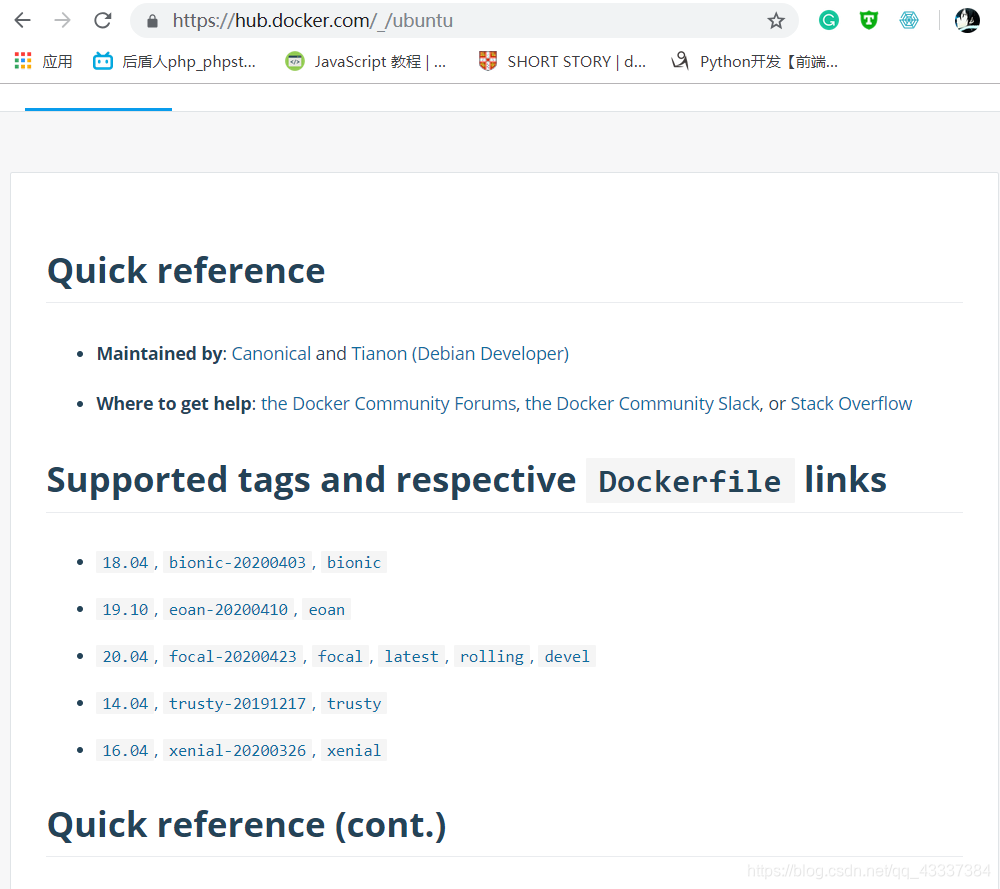
Task: Click the trusty-20191217 tag link
Action: [x=237, y=703]
